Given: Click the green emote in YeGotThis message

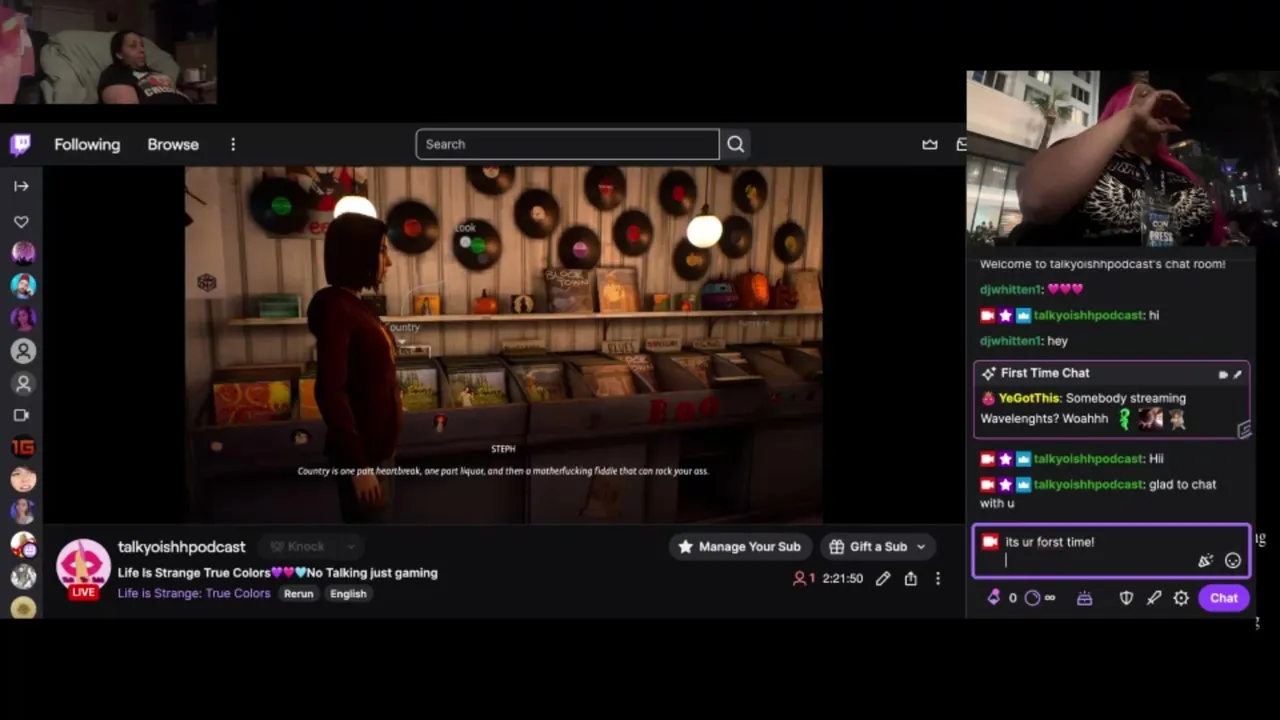Looking at the screenshot, I should [x=1125, y=419].
